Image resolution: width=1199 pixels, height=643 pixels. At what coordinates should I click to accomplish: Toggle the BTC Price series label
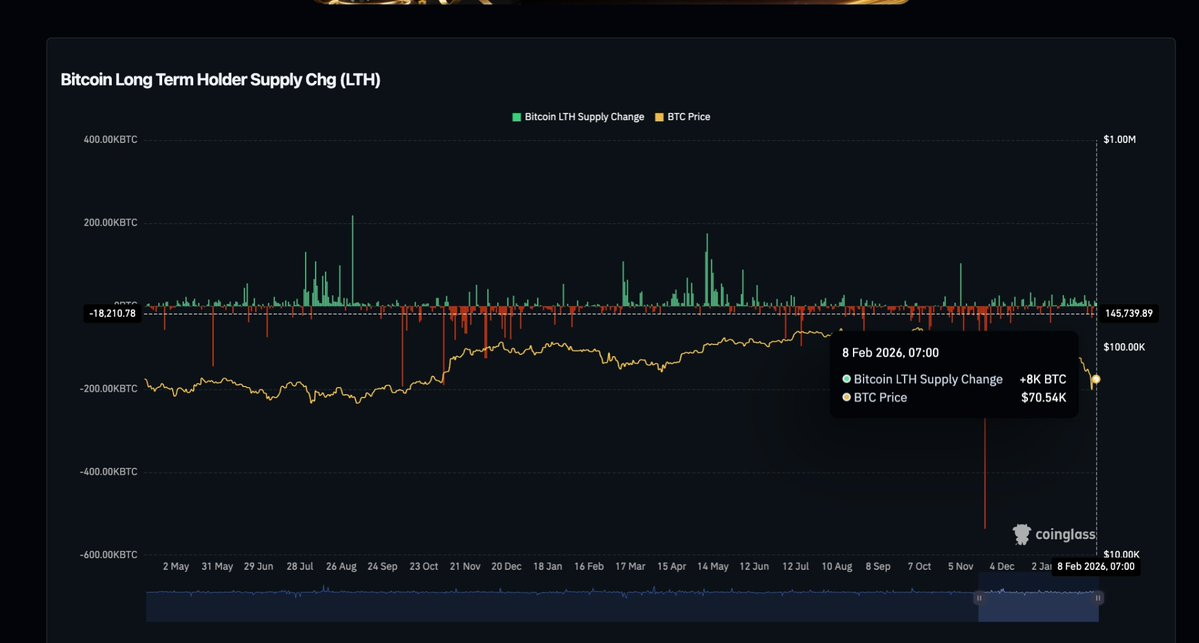690,117
